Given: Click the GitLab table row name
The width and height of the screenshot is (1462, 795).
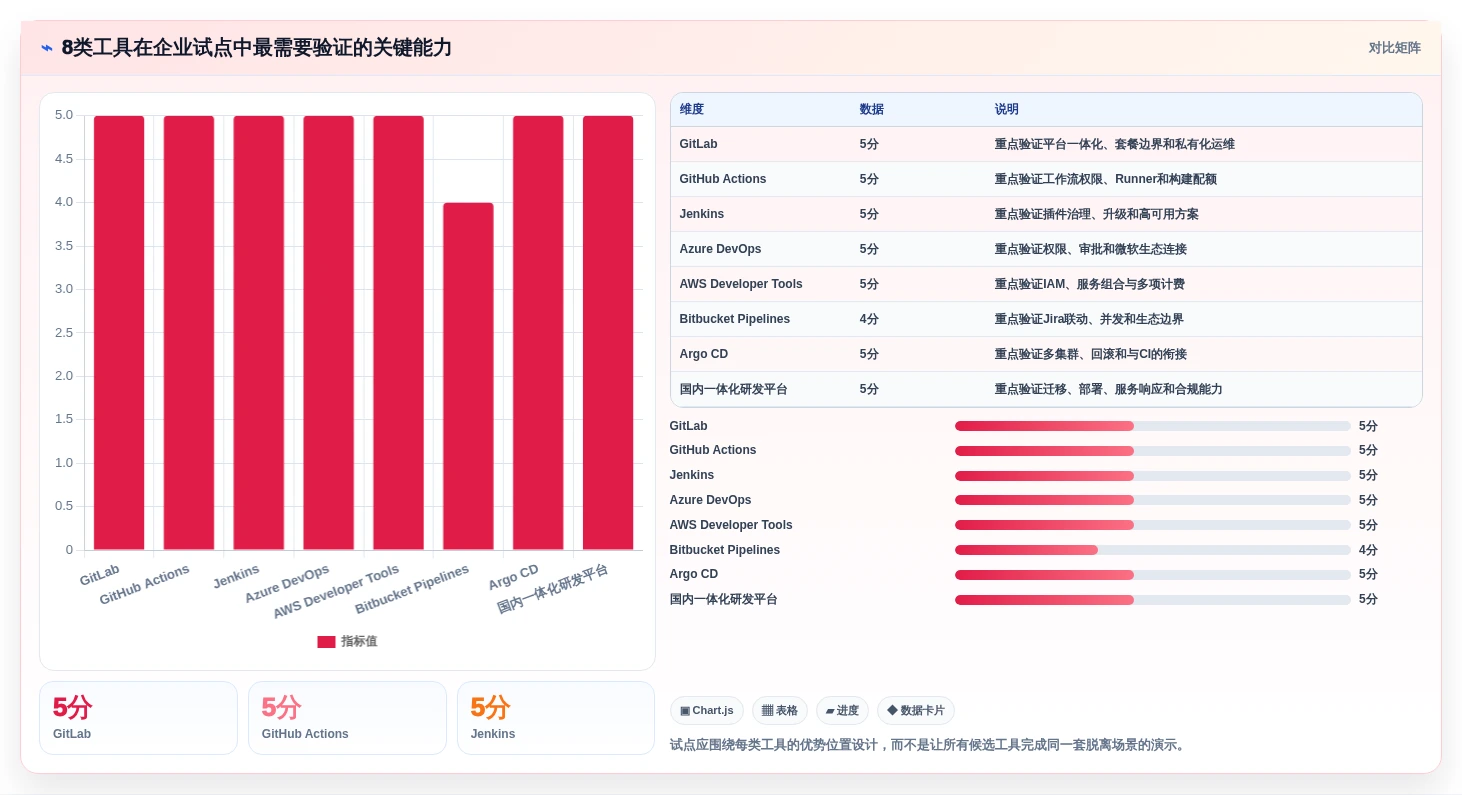Looking at the screenshot, I should 698,144.
